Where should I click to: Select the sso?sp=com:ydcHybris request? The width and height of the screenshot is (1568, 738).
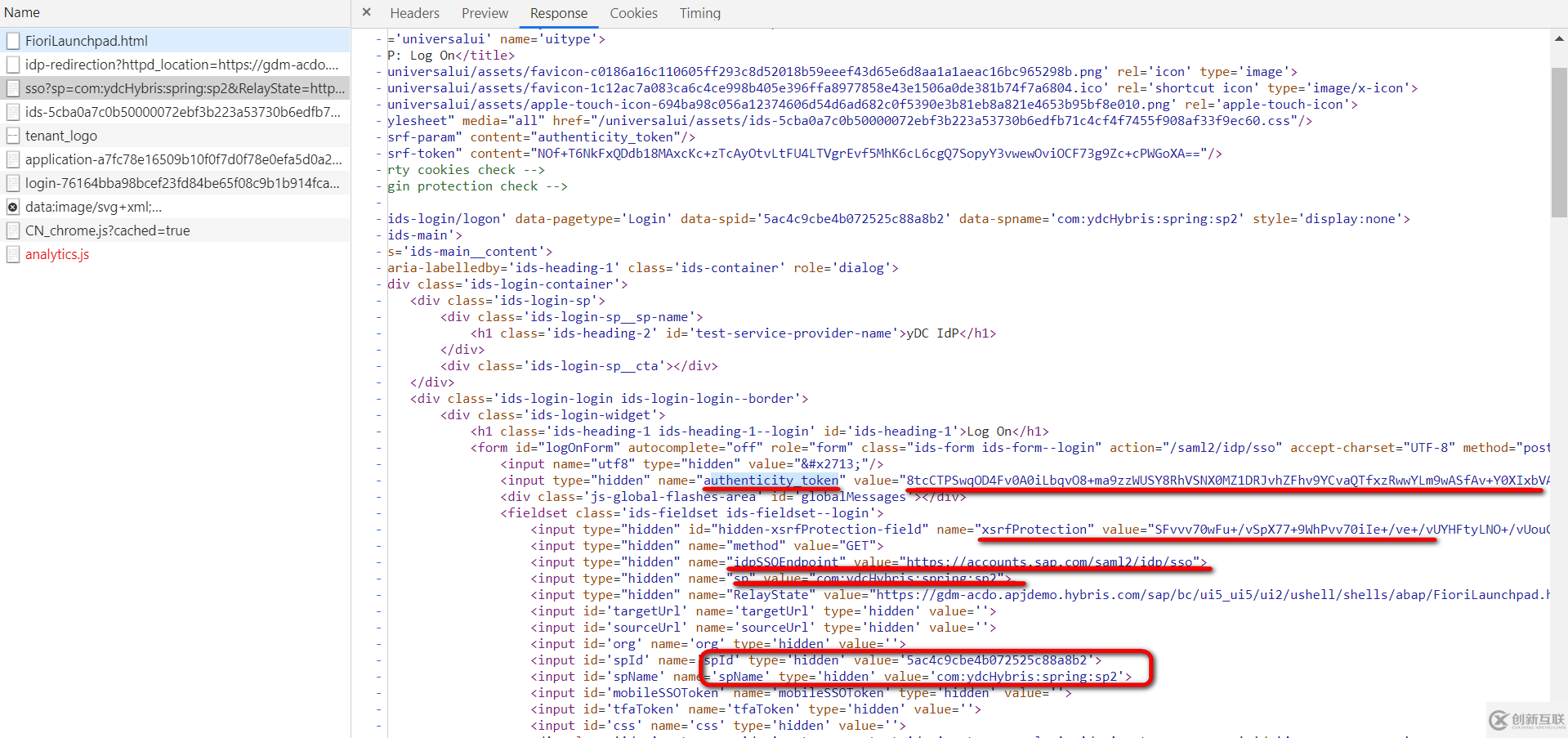(x=184, y=88)
